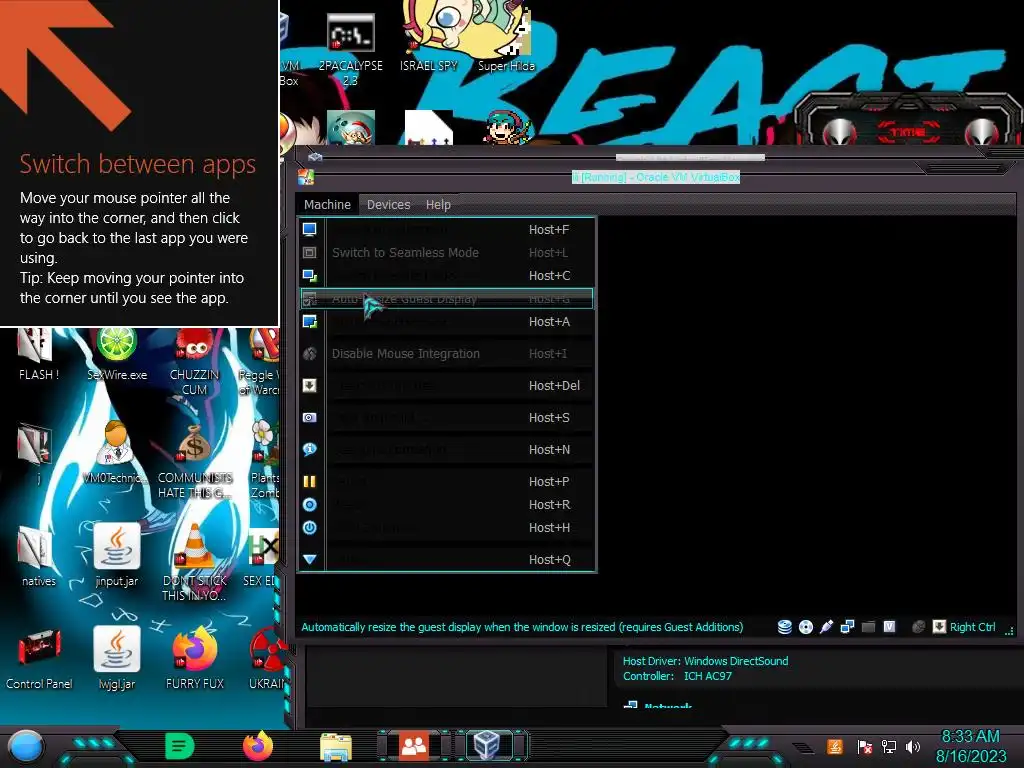Open the lwjgl.jar desktop file

(x=116, y=658)
